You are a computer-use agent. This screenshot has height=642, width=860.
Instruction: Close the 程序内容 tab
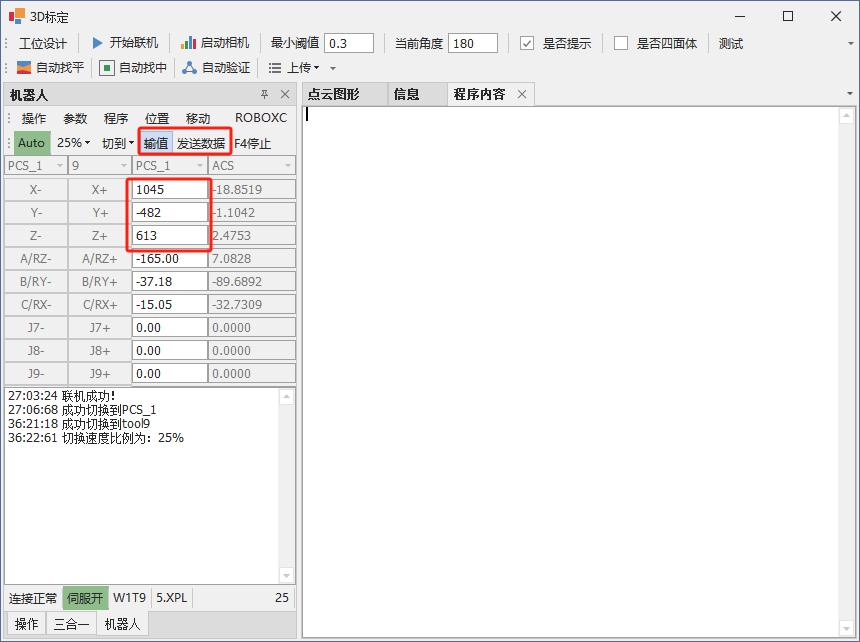click(x=522, y=94)
